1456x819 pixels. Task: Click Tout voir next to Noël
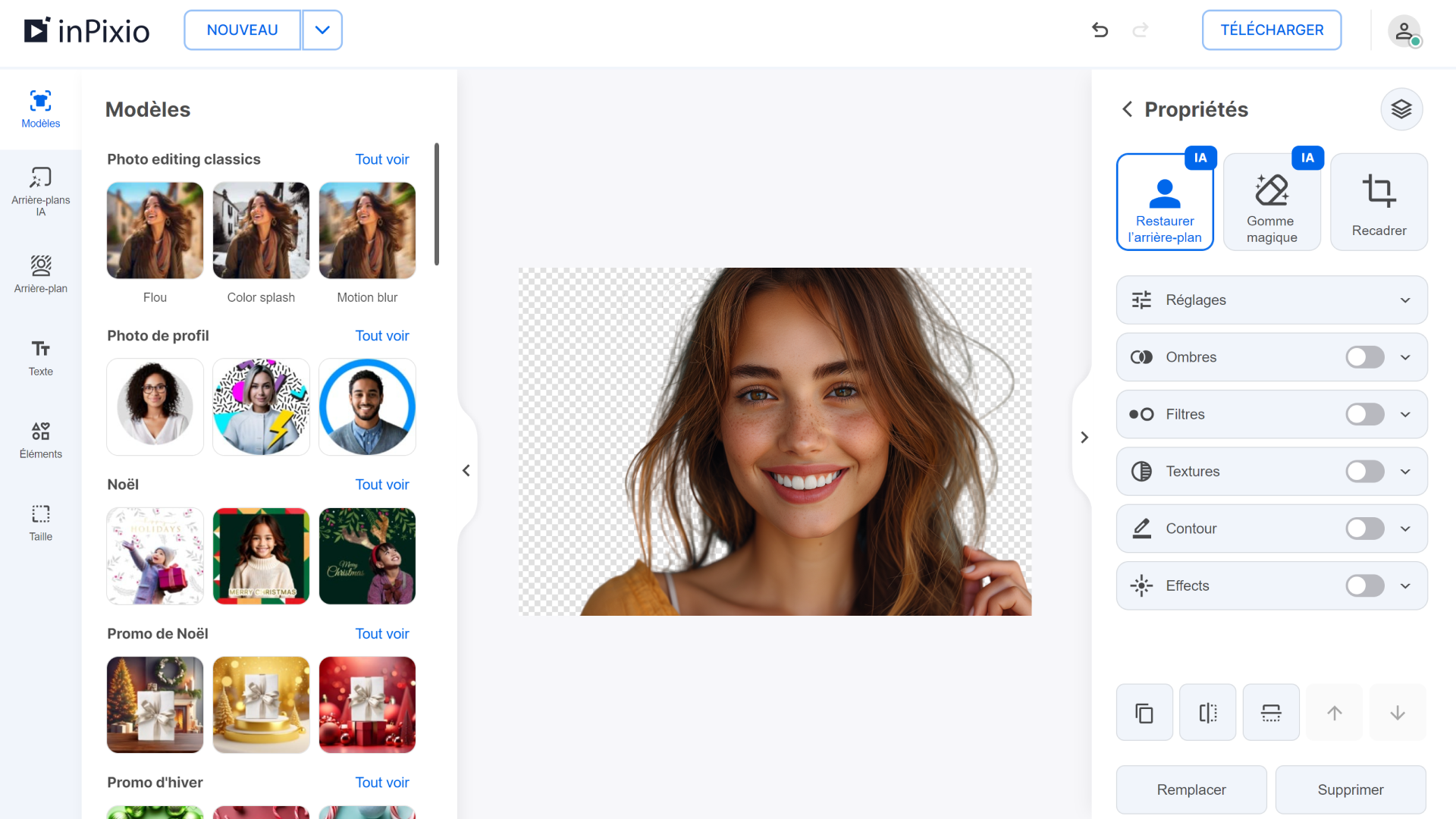[x=381, y=485]
